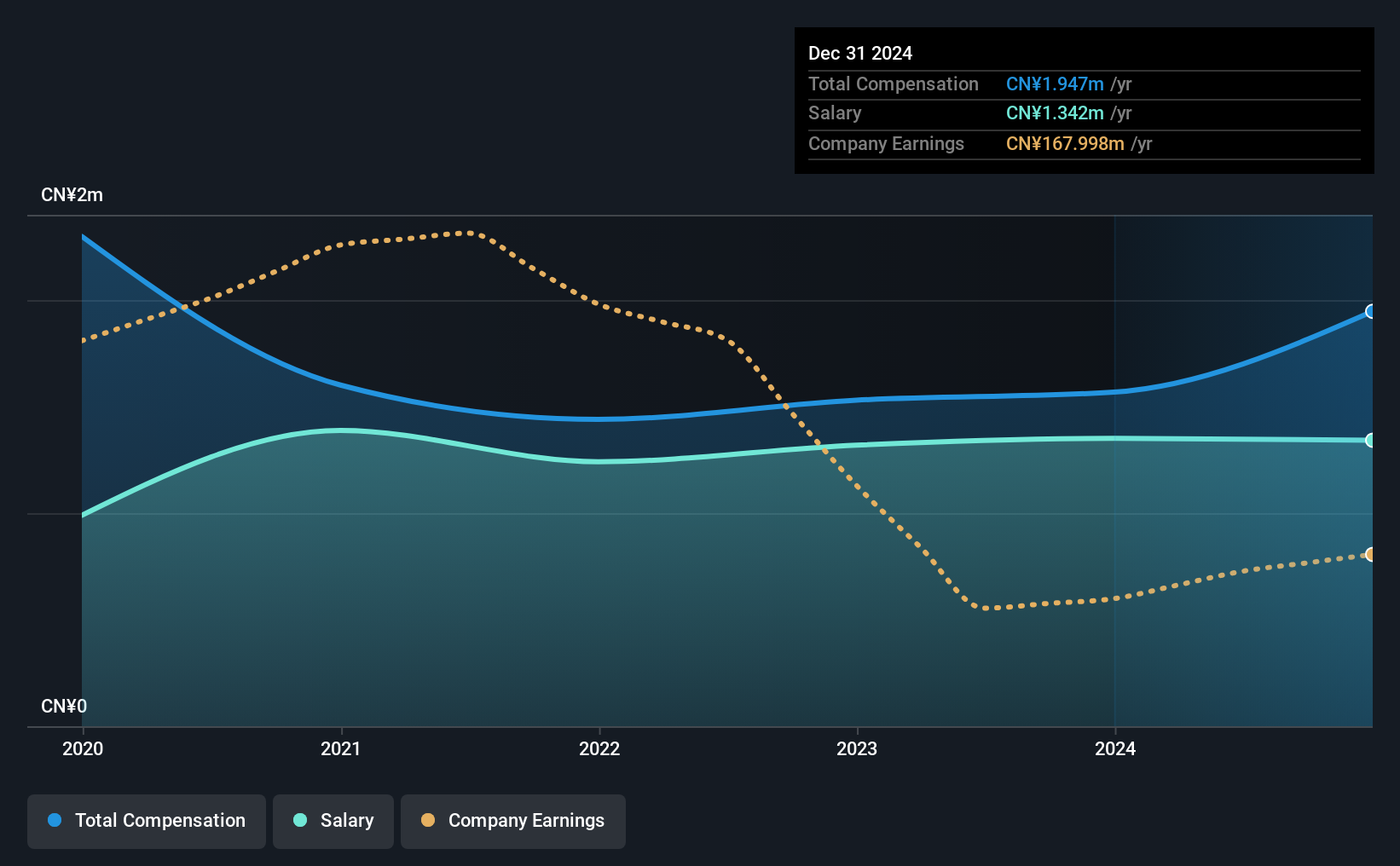Toggle the Company Earnings legend button
1400x866 pixels.
[x=513, y=821]
